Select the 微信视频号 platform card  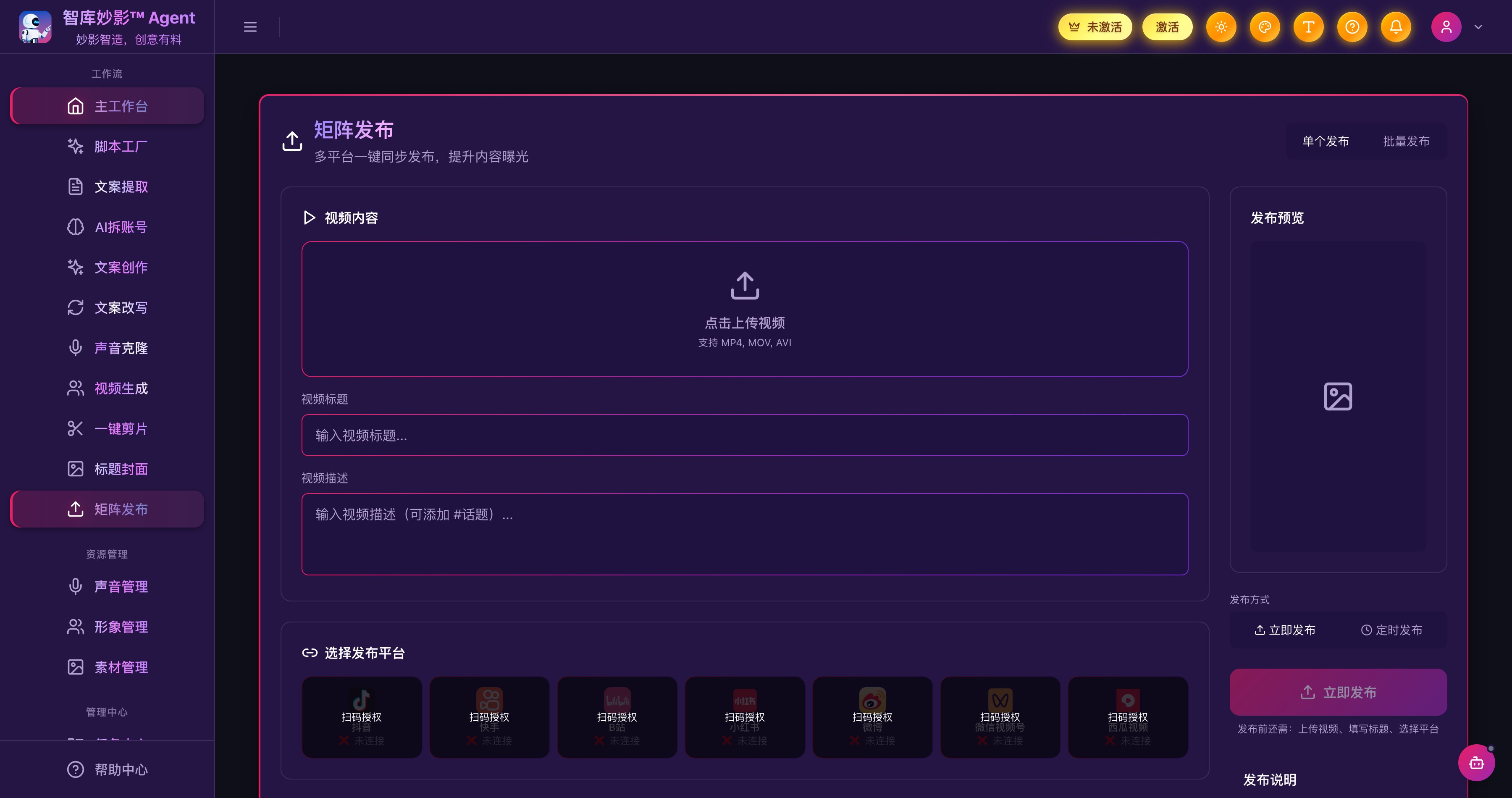coord(1000,717)
